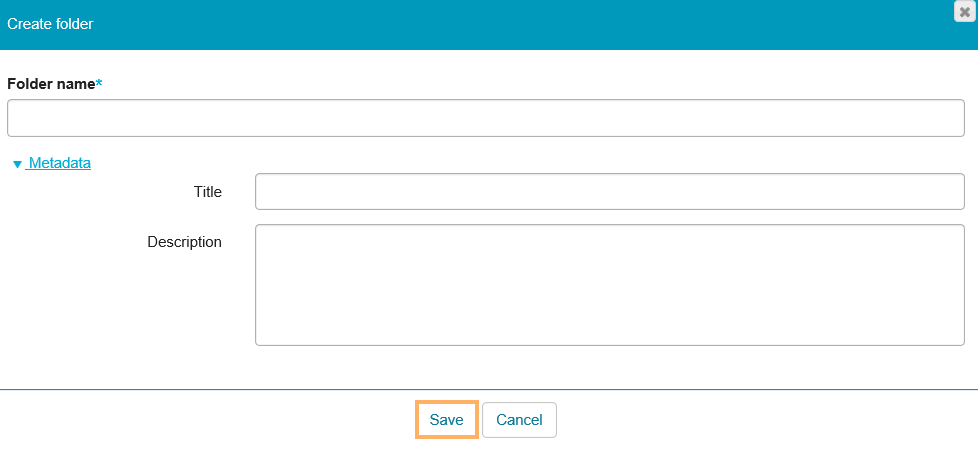The height and width of the screenshot is (449, 978).
Task: Click the teal dialog title bar
Action: (500, 24)
